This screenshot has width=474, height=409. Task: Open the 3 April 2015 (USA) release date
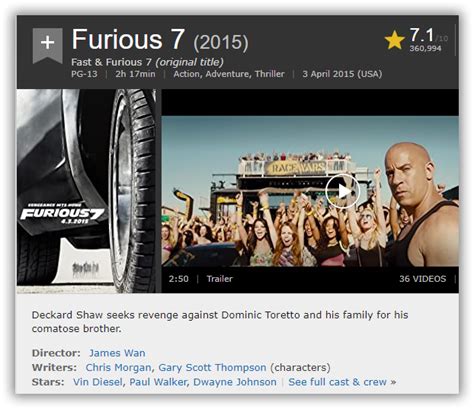point(342,74)
